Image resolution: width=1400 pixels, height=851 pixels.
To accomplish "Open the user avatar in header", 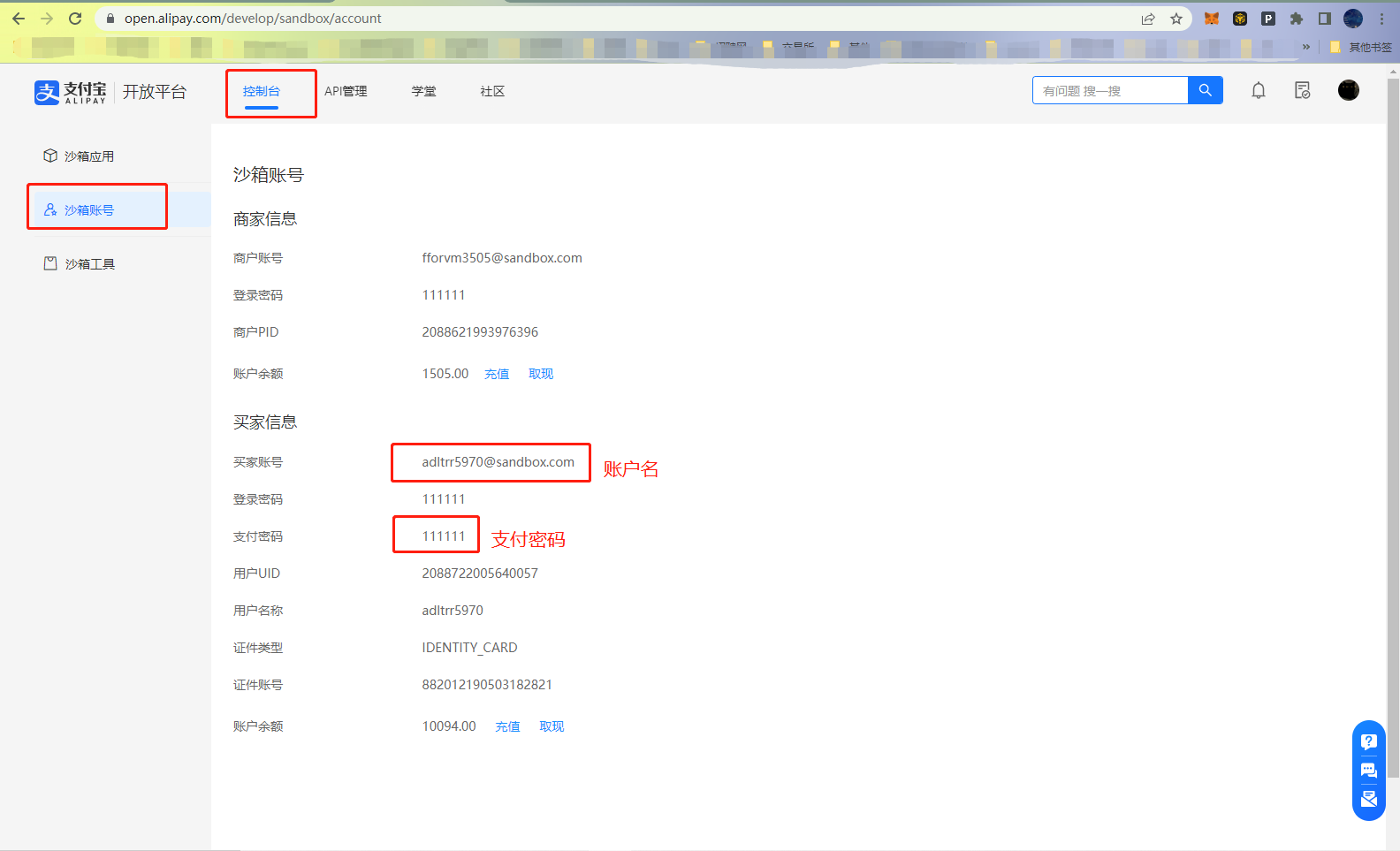I will pos(1349,90).
